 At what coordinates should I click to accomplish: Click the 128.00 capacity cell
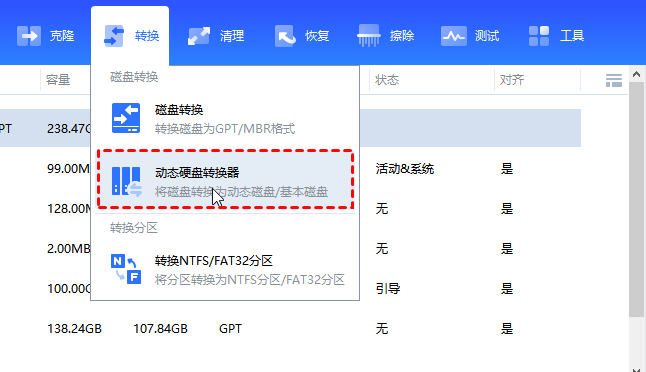68,208
